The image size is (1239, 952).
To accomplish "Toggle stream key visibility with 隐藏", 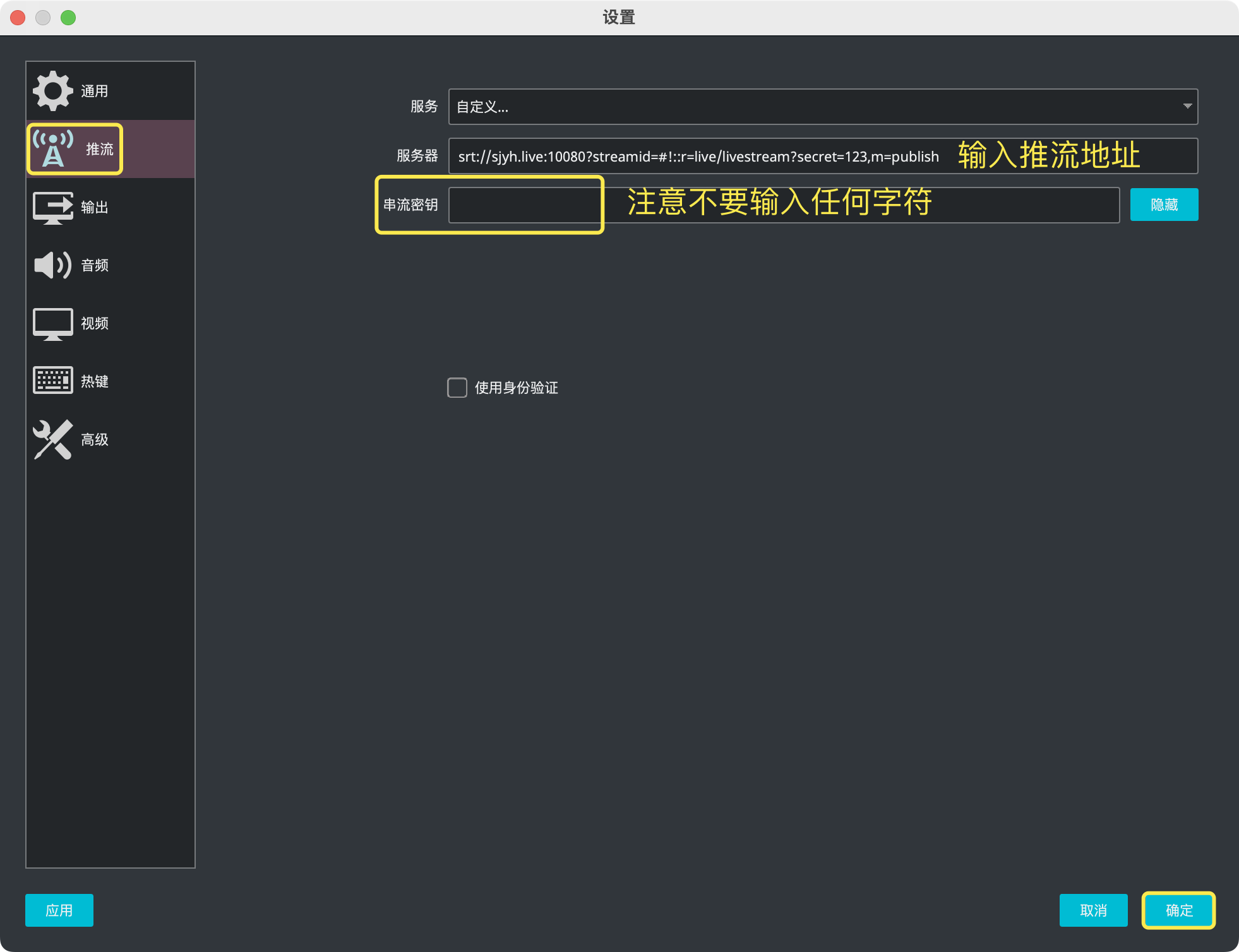I will [x=1164, y=205].
